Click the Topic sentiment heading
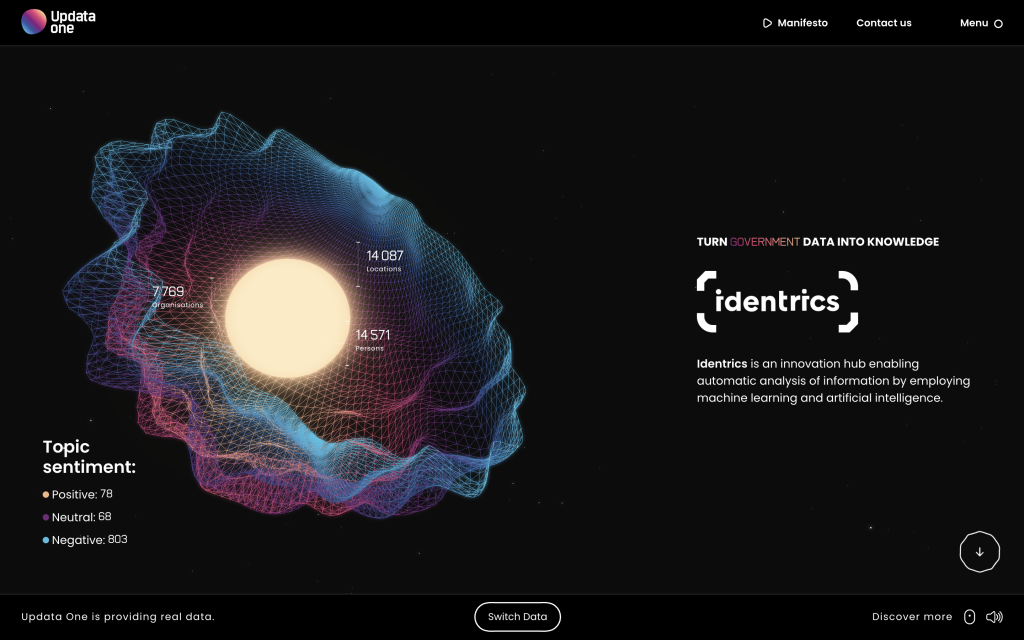 (89, 456)
